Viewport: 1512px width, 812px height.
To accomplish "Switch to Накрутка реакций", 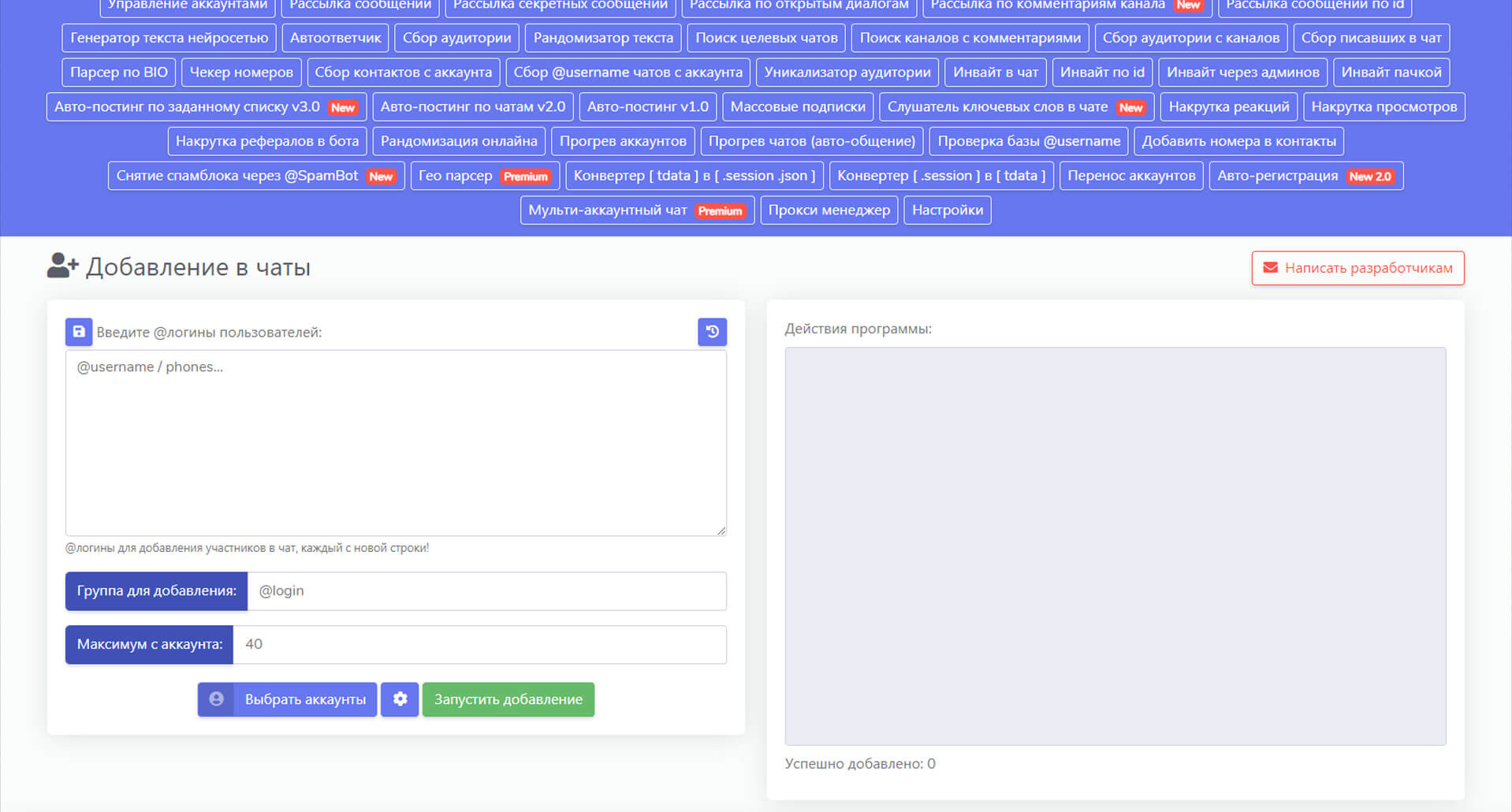I will [x=1228, y=107].
